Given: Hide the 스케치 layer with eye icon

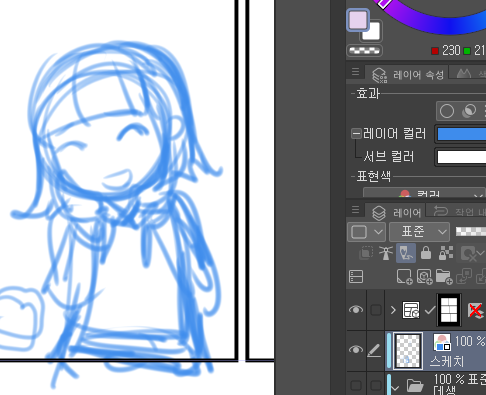Looking at the screenshot, I should click(x=356, y=349).
